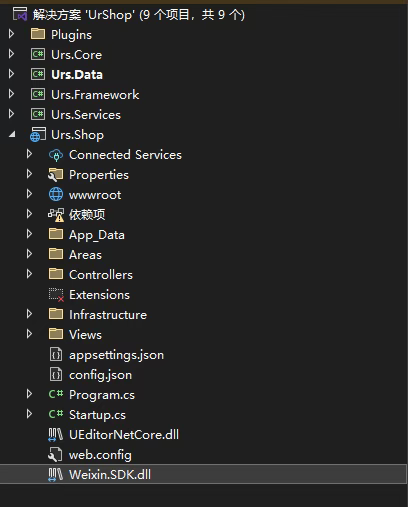
Task: Click the Urs.Shop web project icon
Action: pos(38,134)
